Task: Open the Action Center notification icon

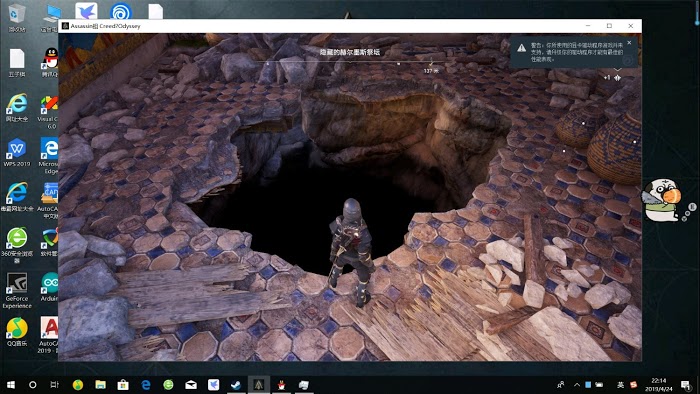Action: coord(686,385)
